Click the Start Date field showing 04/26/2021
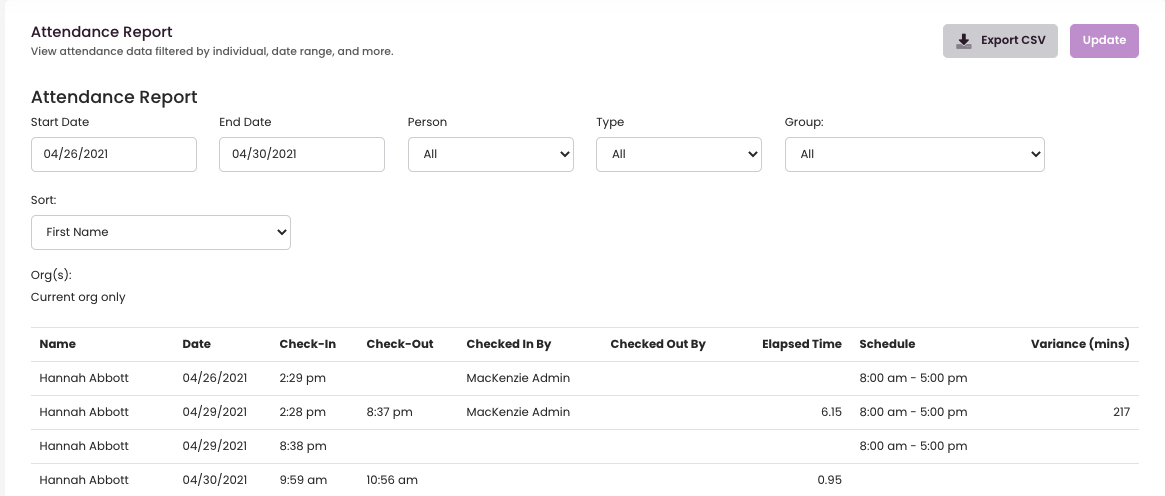The image size is (1165, 496). click(x=114, y=154)
